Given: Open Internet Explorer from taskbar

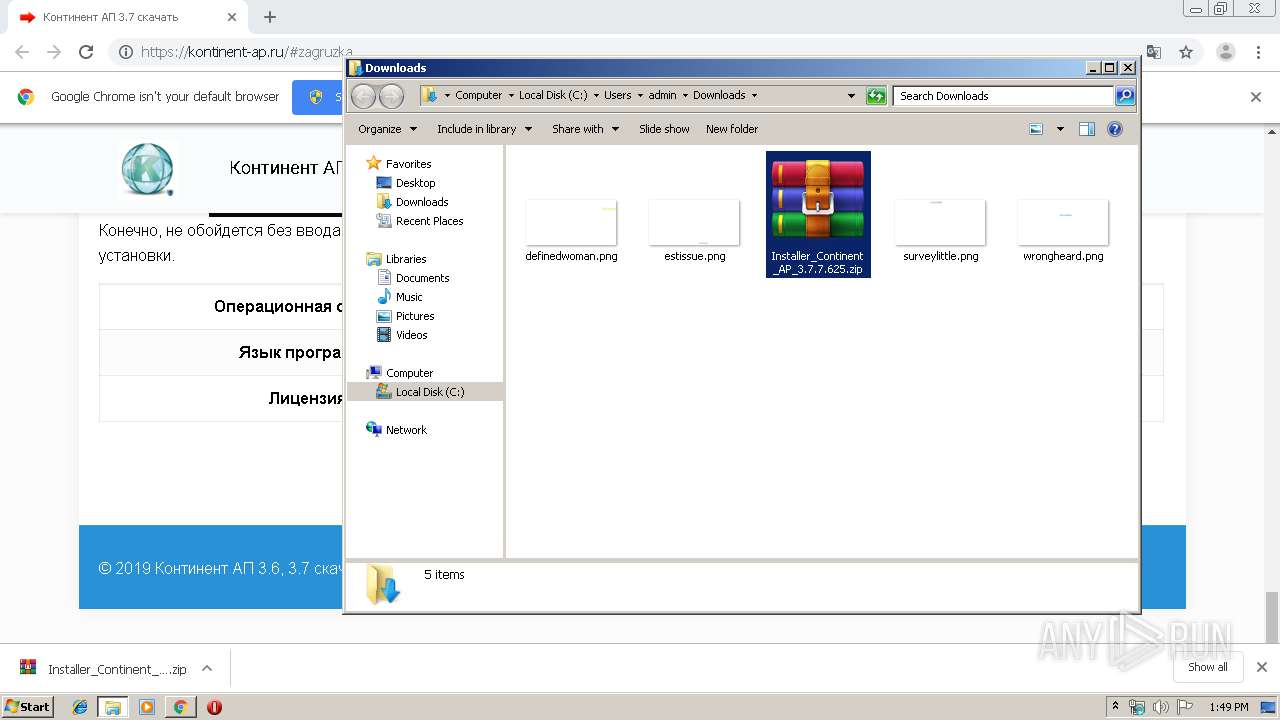Looking at the screenshot, I should coord(80,707).
